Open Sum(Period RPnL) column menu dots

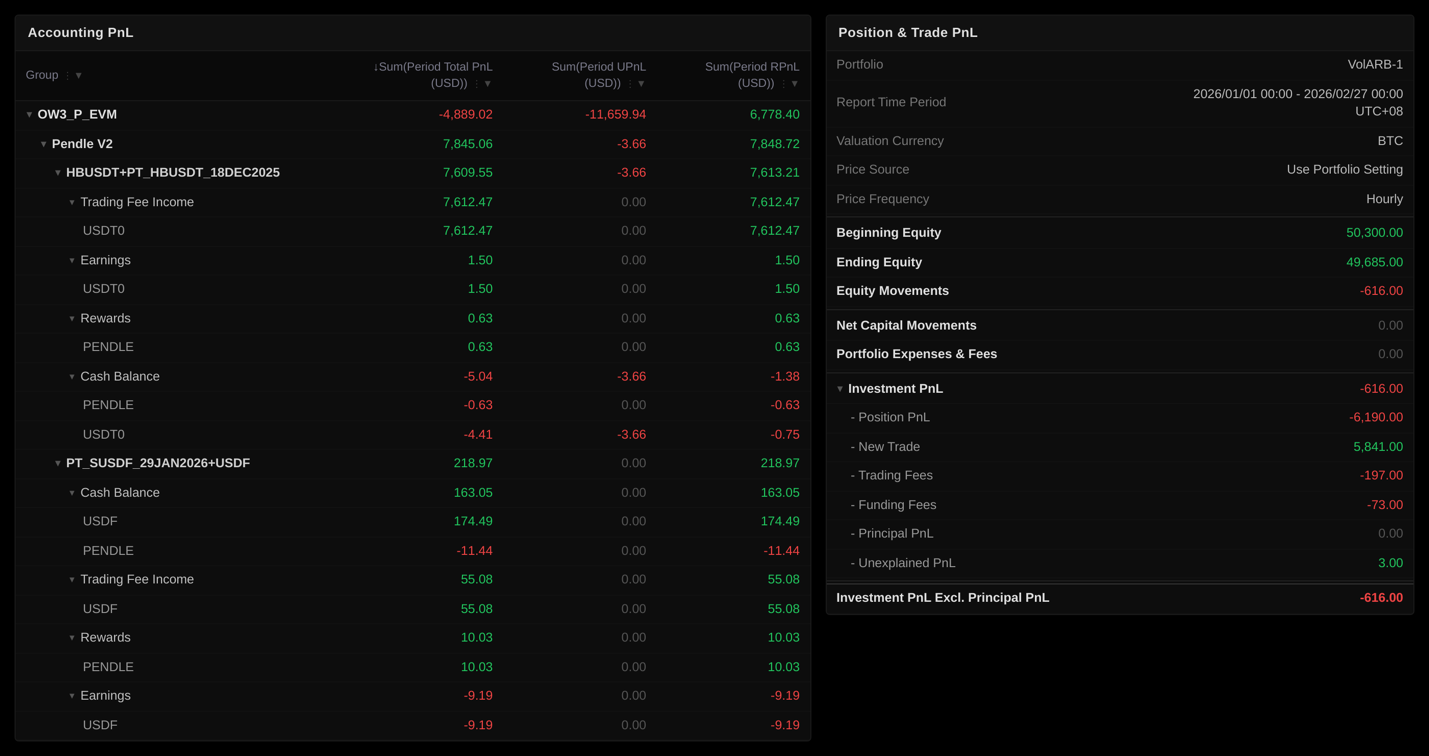[x=783, y=84]
